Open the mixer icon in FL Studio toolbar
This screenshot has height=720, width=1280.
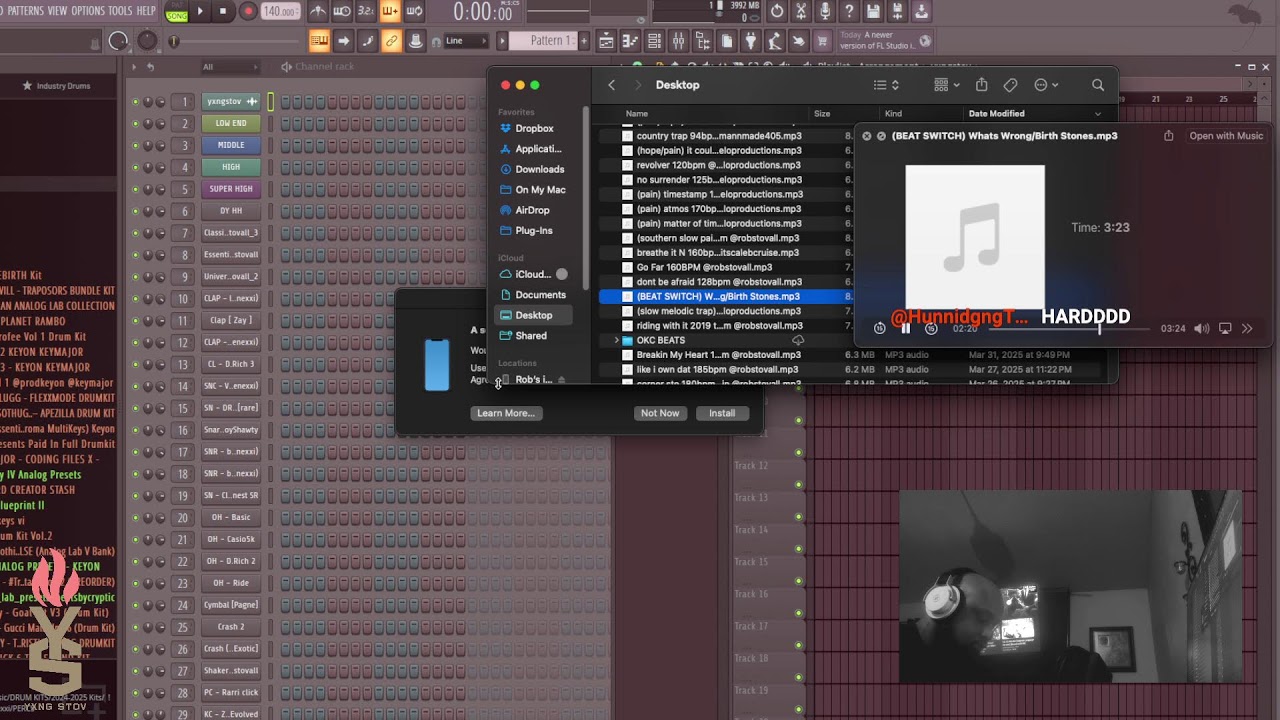click(x=679, y=41)
